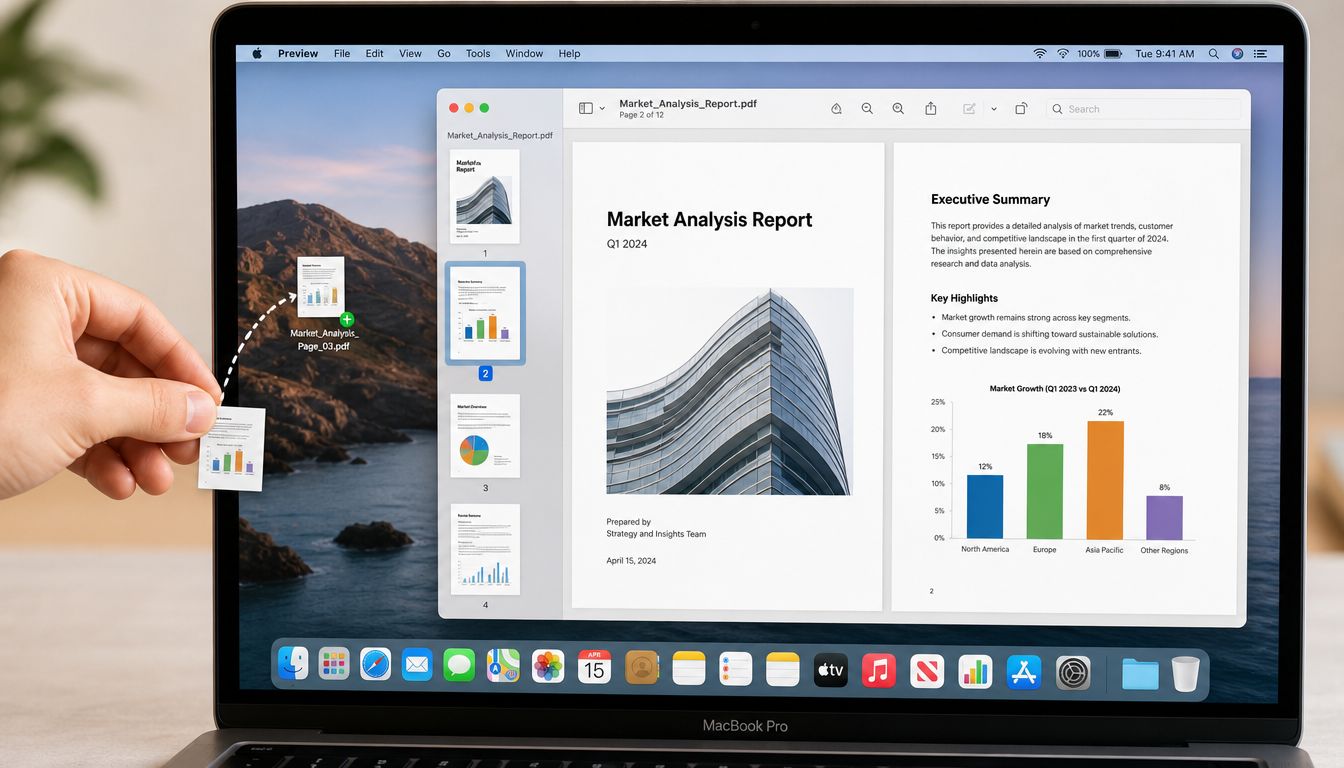Open Music from the Dock

[x=879, y=670]
